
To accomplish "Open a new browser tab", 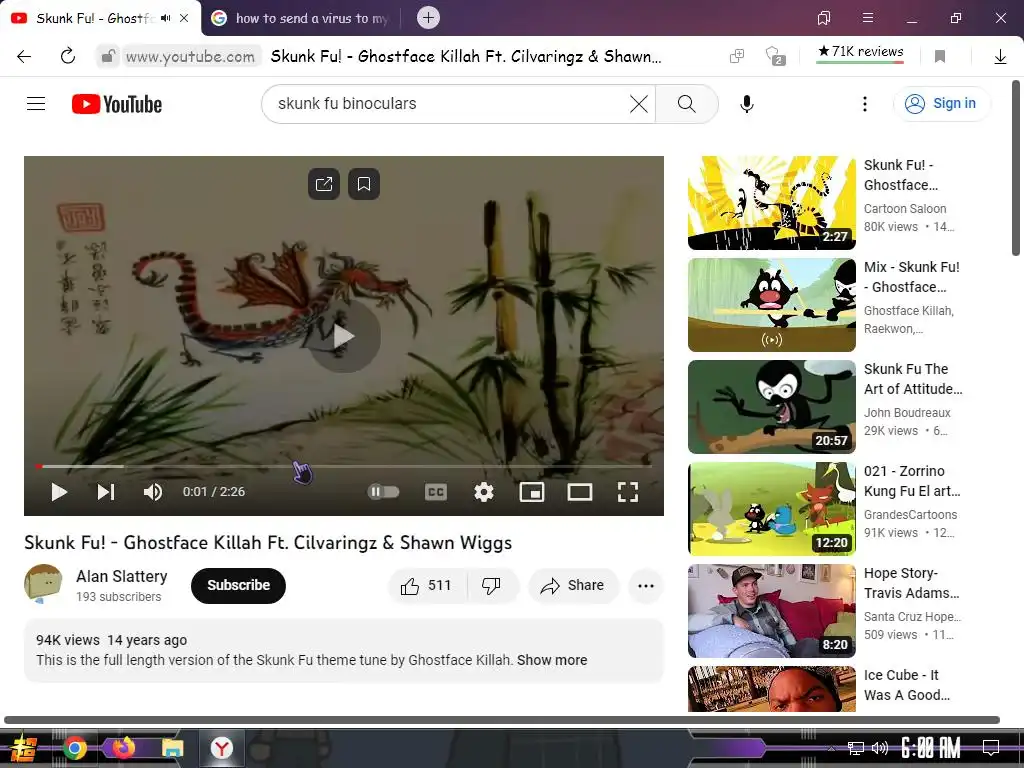I will [x=428, y=18].
